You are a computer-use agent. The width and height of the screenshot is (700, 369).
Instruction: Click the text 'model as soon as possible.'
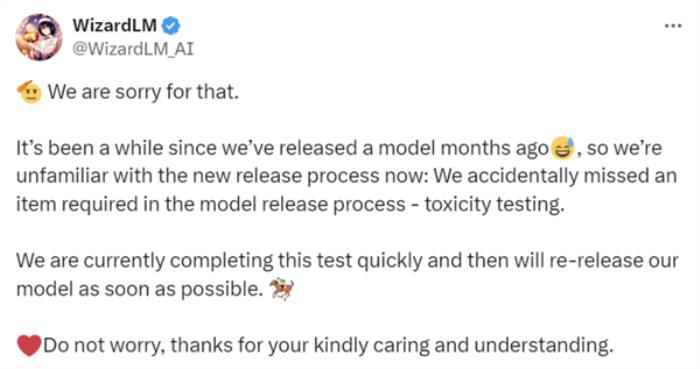(139, 289)
